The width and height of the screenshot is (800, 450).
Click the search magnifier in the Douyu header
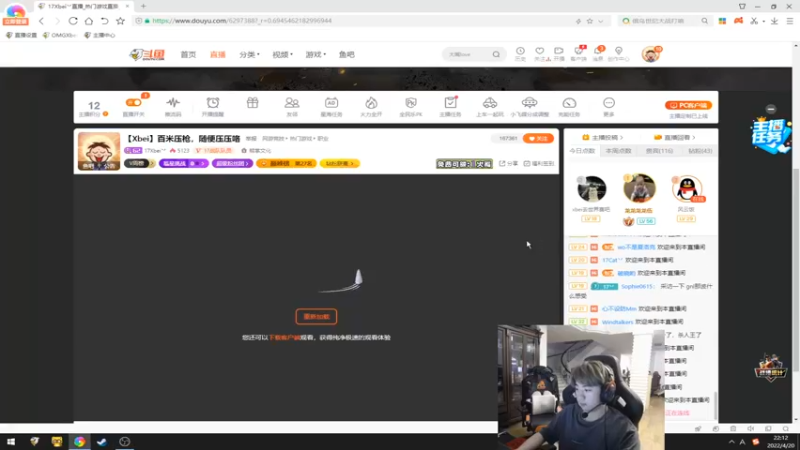(496, 54)
